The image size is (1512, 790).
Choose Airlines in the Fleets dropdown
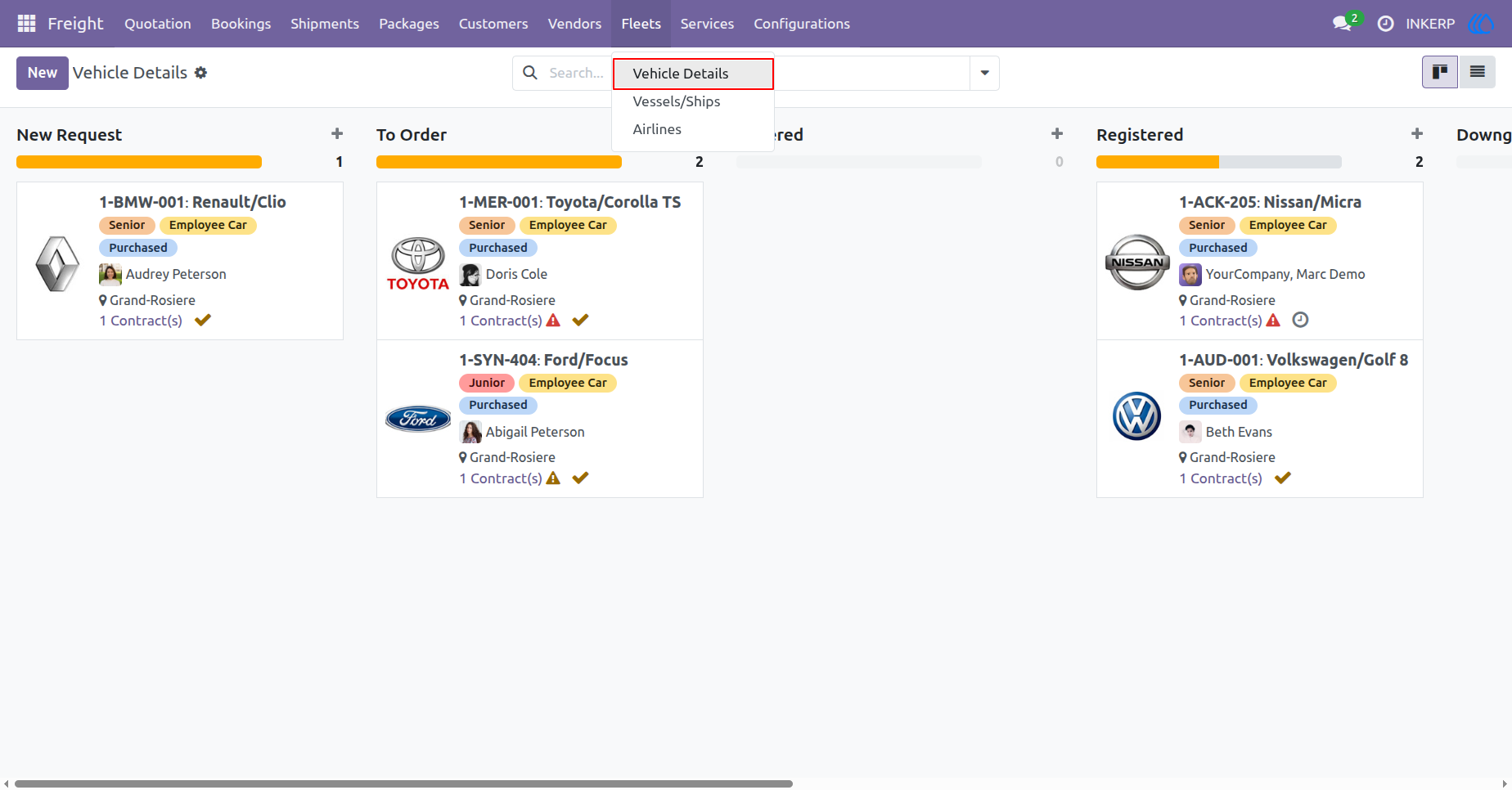[693, 129]
